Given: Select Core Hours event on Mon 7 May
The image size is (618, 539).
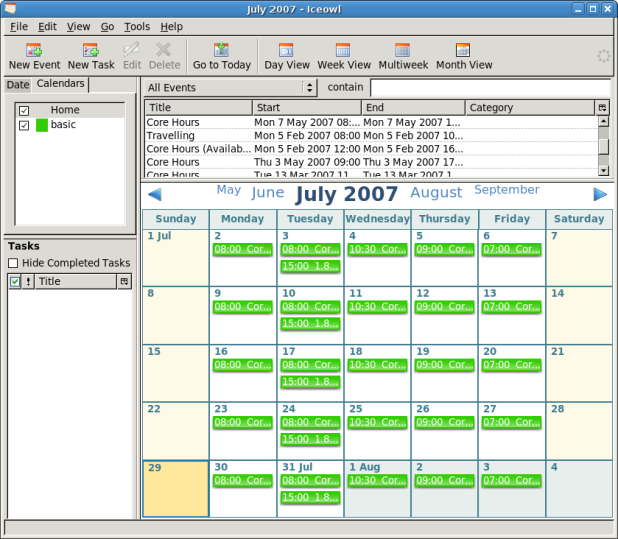Looking at the screenshot, I should [x=371, y=122].
